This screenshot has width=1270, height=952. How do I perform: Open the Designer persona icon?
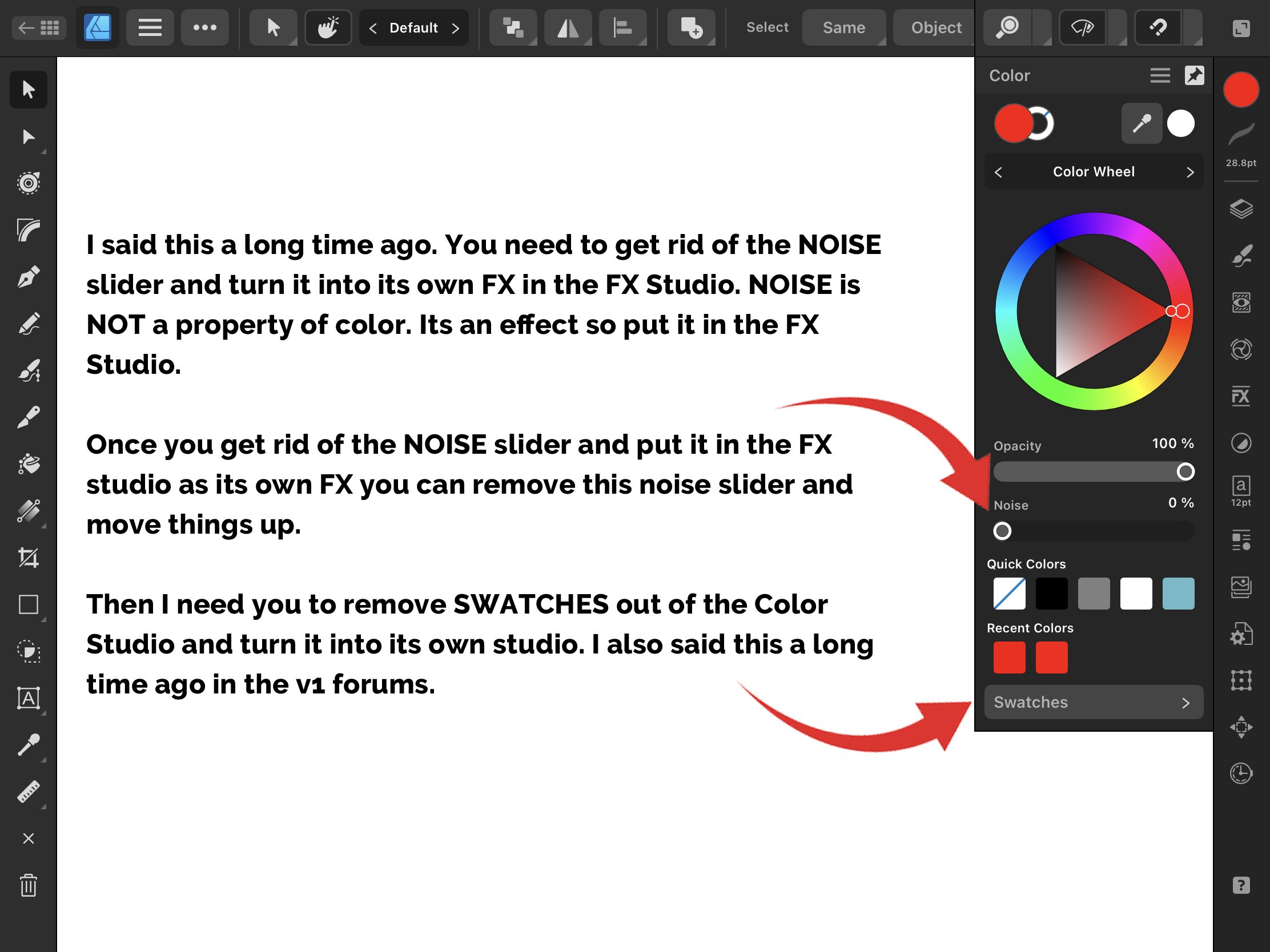98,27
